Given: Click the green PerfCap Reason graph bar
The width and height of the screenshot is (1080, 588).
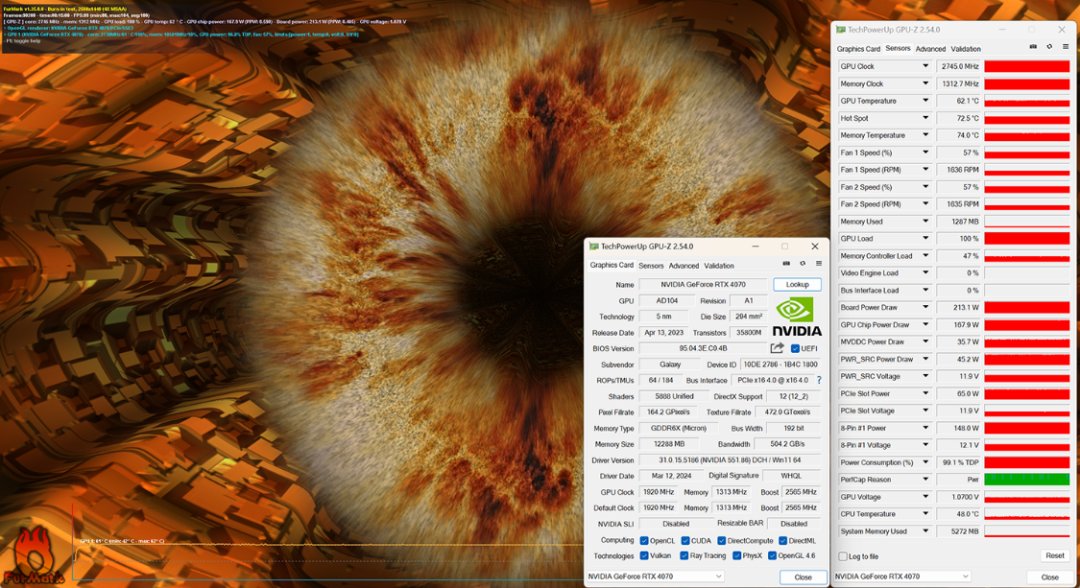Looking at the screenshot, I should pyautogui.click(x=1027, y=479).
